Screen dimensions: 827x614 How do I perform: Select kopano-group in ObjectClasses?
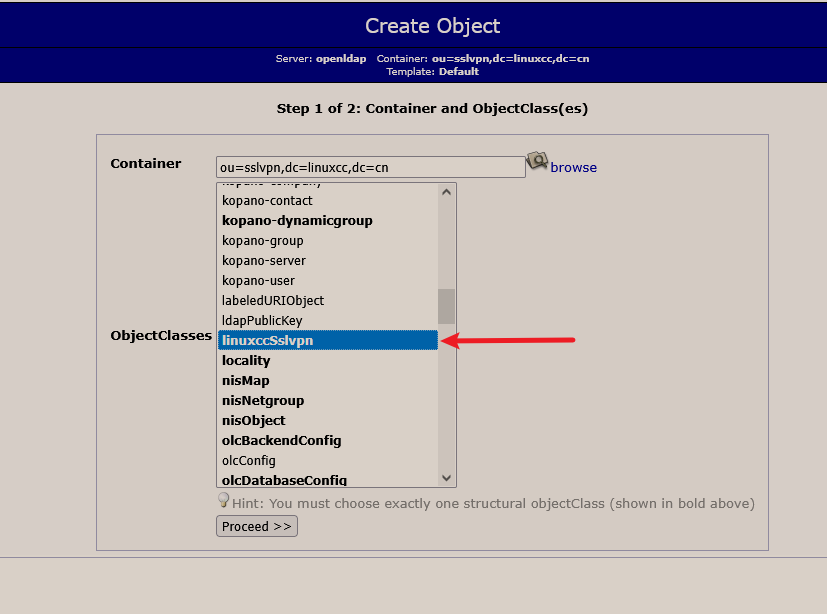click(x=328, y=241)
